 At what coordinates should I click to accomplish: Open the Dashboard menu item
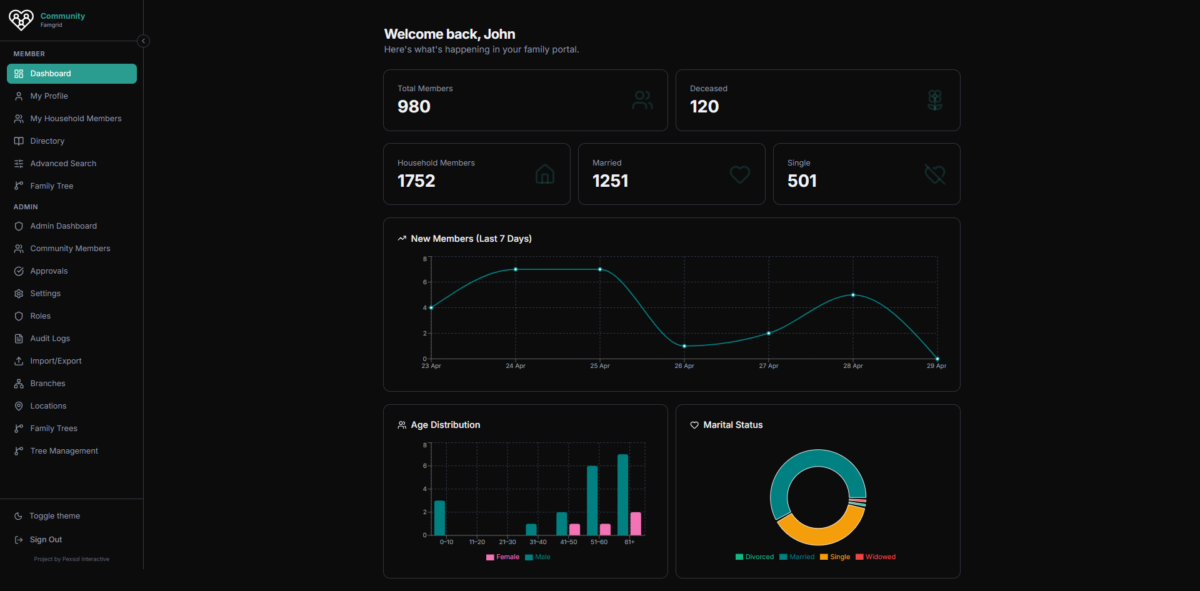(71, 74)
